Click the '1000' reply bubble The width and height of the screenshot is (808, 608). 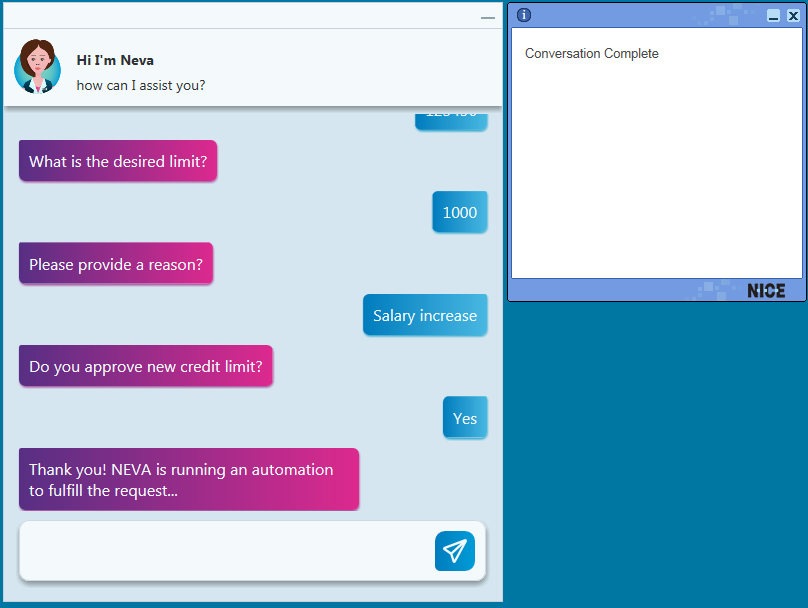coord(460,212)
